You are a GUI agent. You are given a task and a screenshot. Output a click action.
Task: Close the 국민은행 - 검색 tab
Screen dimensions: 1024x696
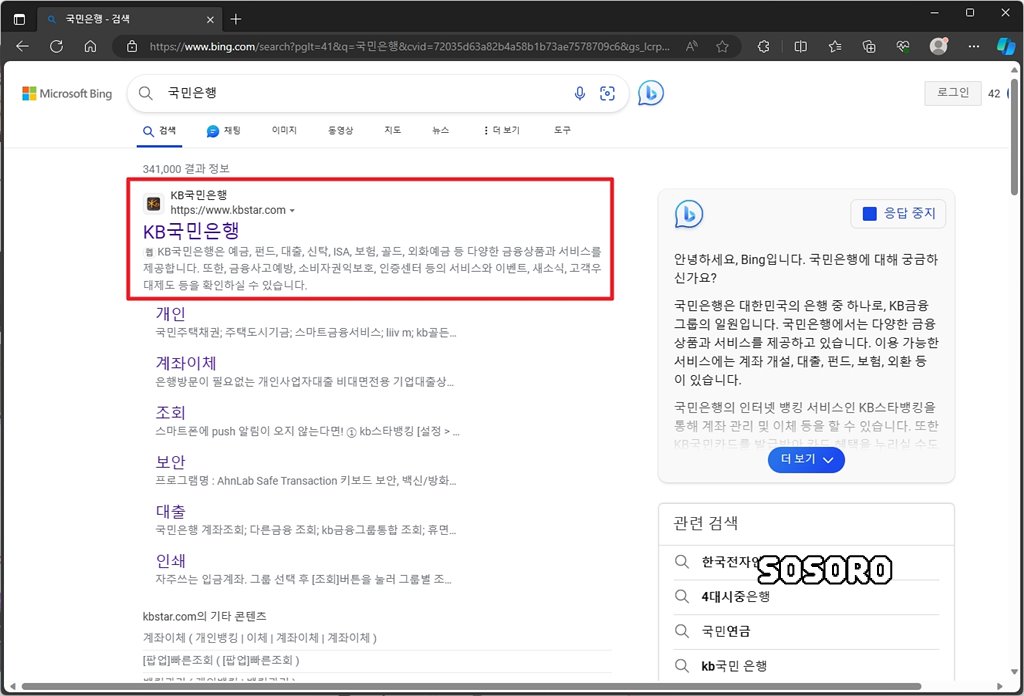pos(210,20)
